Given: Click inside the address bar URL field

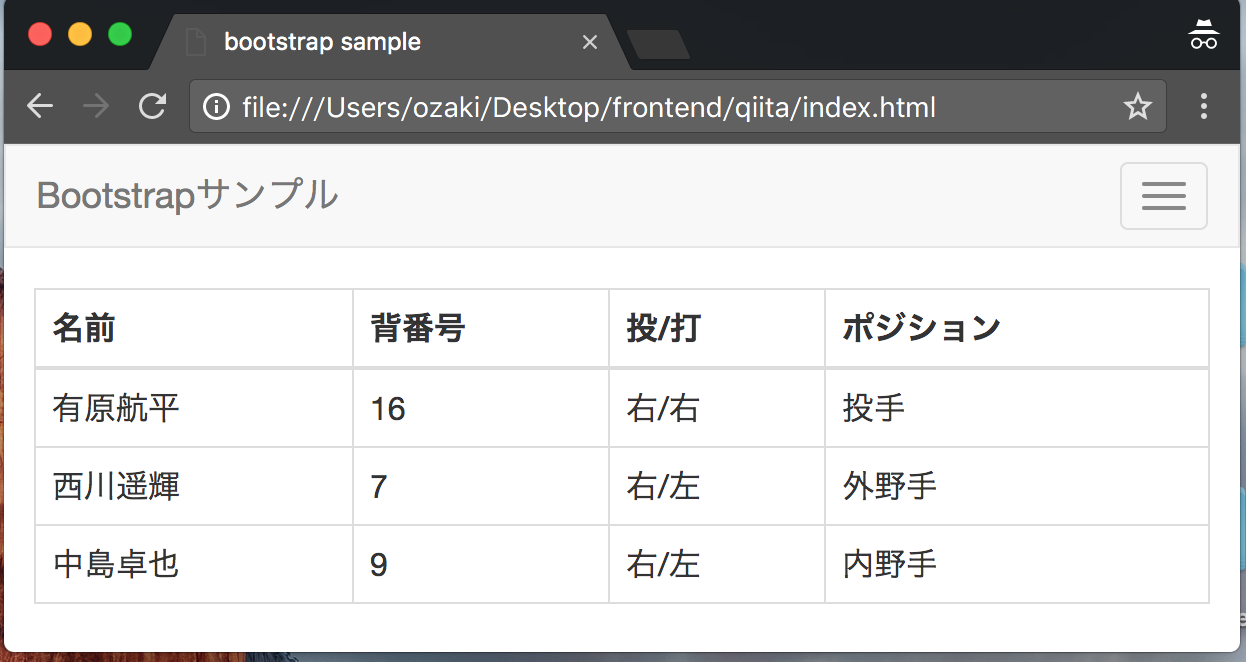Looking at the screenshot, I should click(600, 106).
